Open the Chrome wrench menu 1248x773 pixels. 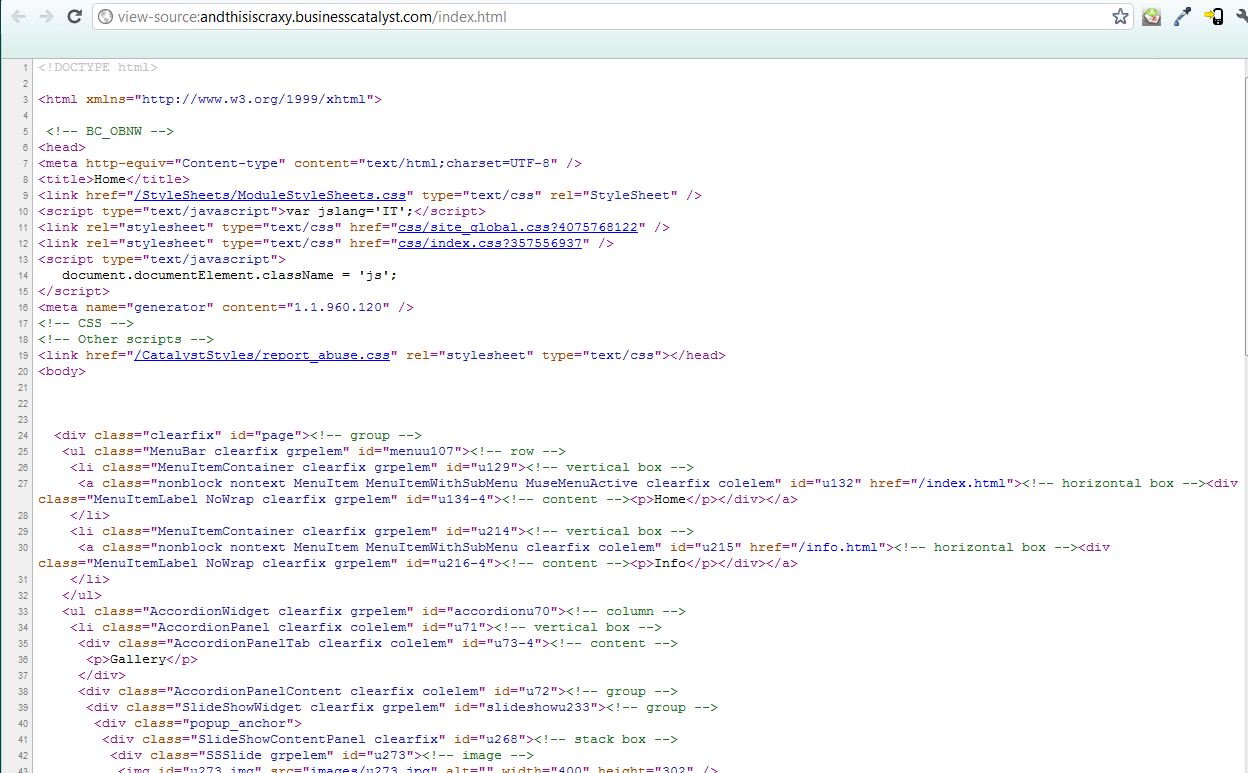pos(1241,16)
